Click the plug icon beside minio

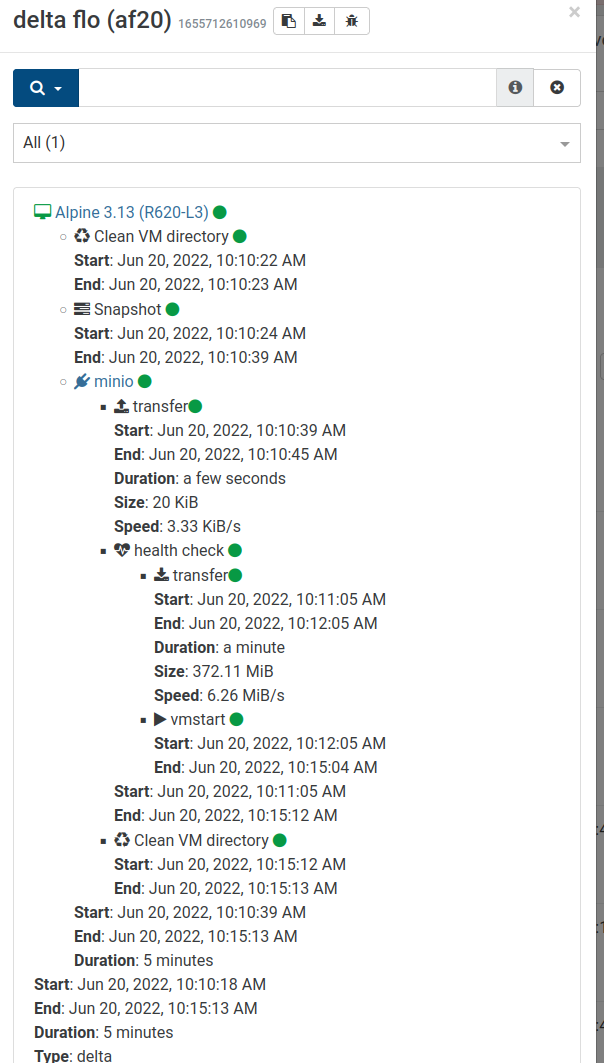82,382
